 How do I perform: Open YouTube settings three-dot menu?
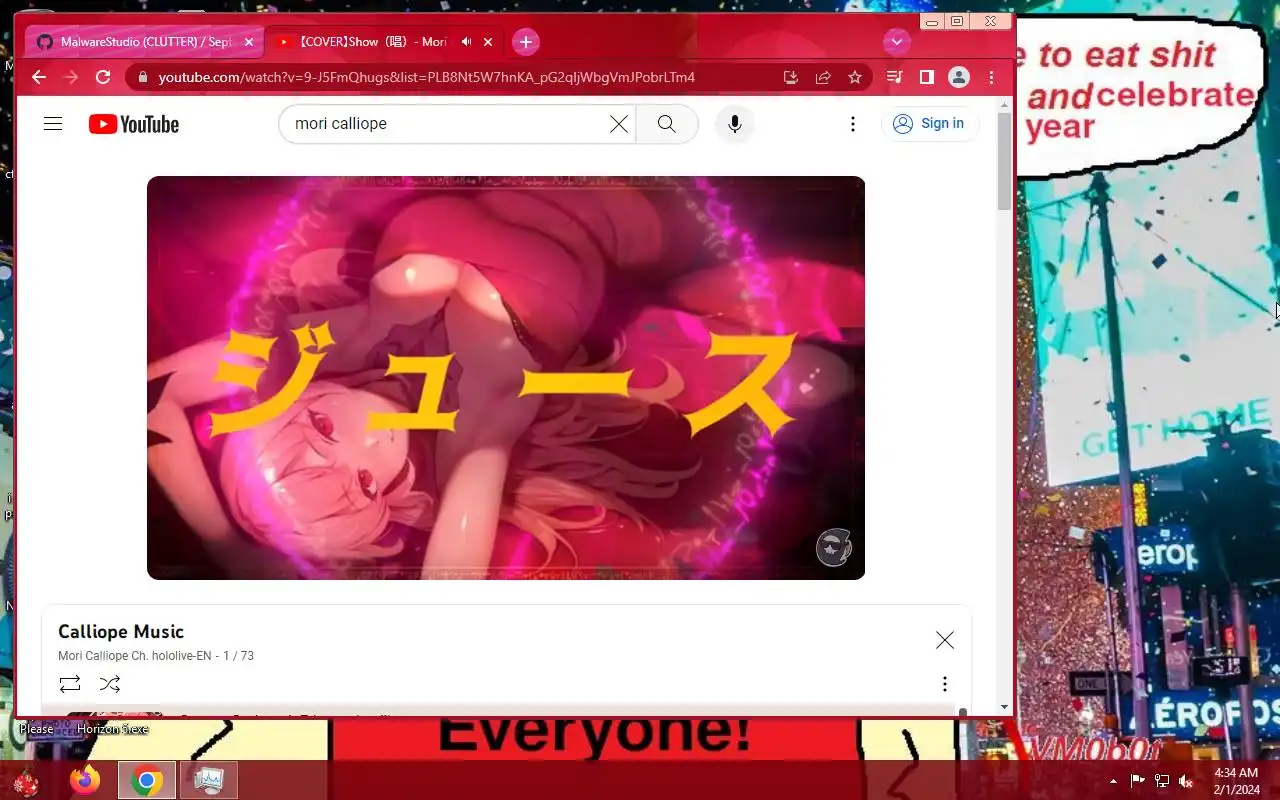click(852, 124)
